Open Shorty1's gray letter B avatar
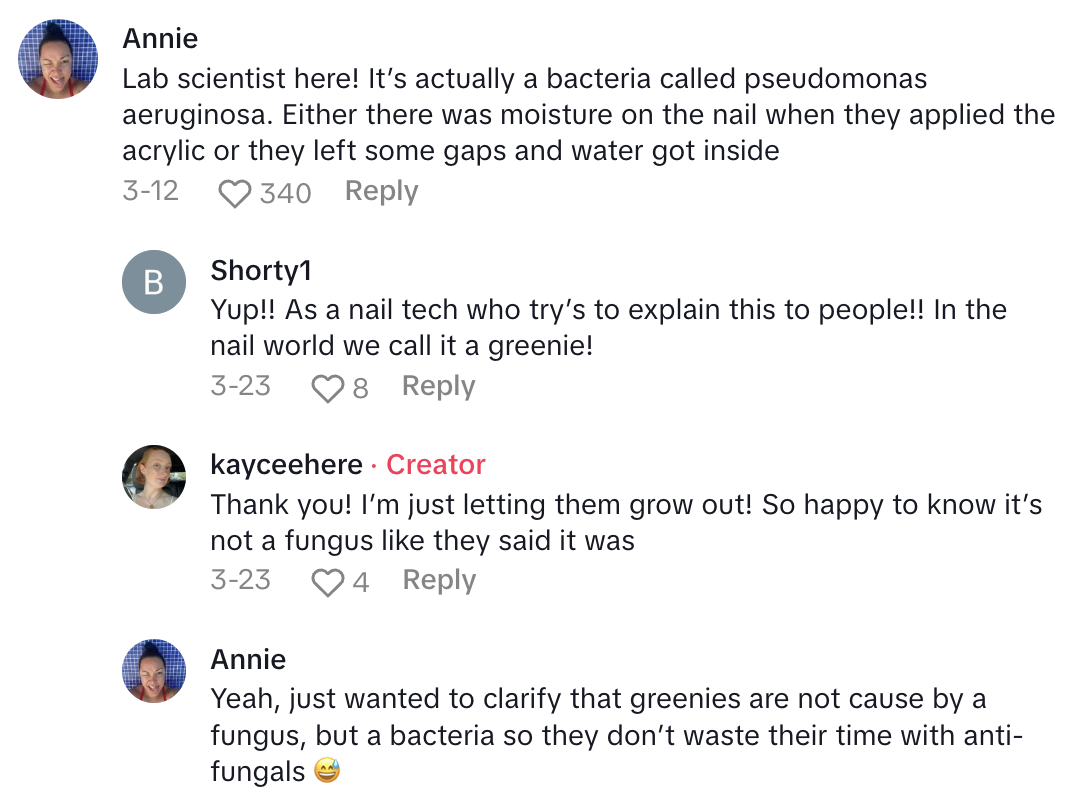Image resolution: width=1074 pixels, height=796 pixels. pos(153,282)
